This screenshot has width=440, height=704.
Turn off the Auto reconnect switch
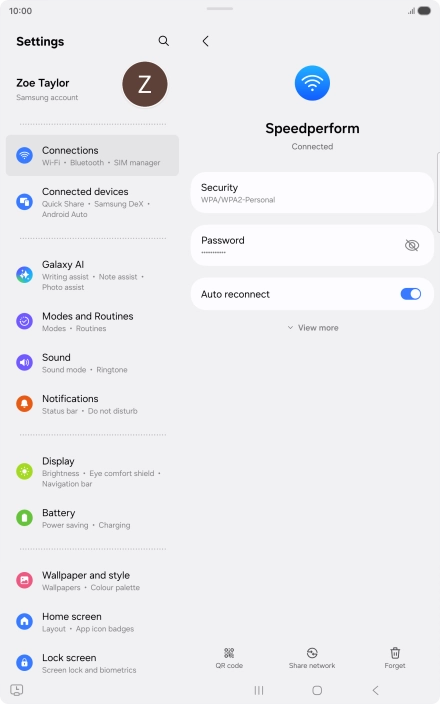point(410,294)
